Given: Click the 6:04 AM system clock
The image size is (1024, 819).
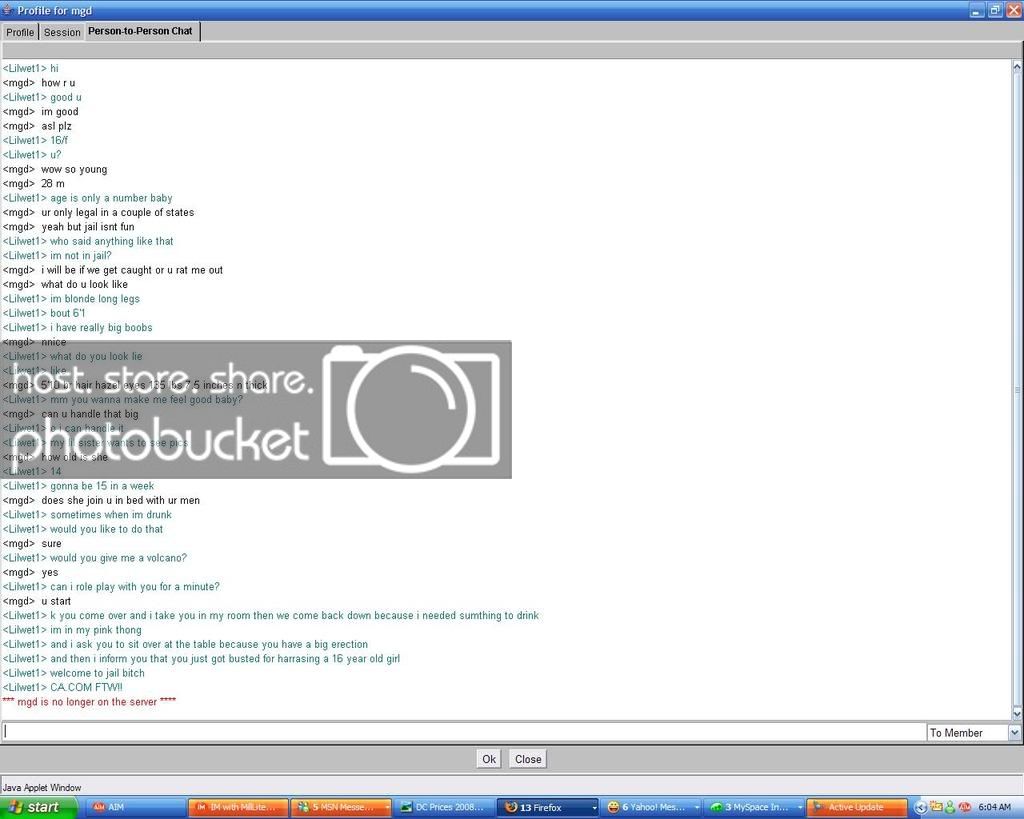Looking at the screenshot, I should pyautogui.click(x=994, y=807).
